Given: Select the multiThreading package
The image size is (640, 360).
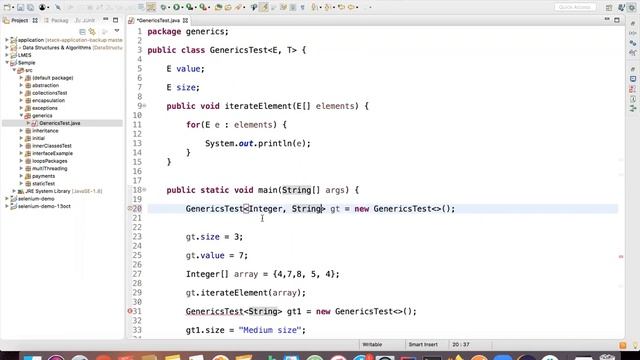Looking at the screenshot, I should (49, 169).
